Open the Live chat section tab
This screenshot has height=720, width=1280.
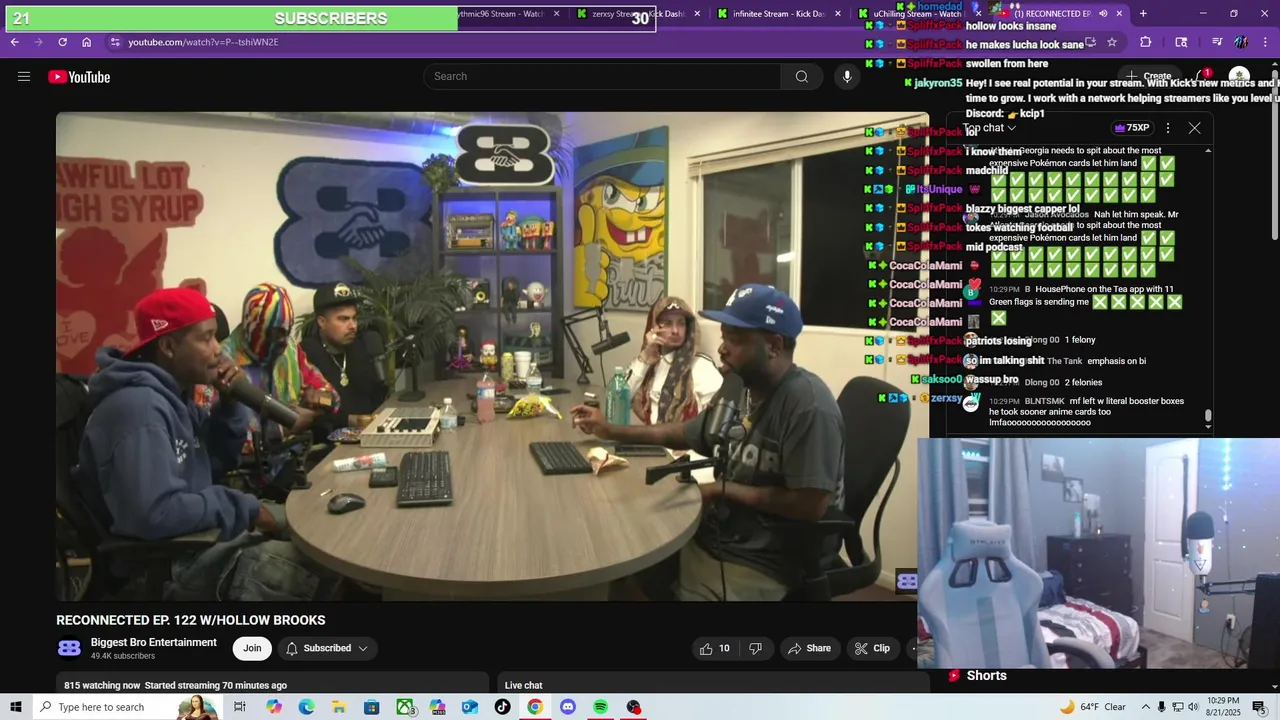tap(524, 685)
